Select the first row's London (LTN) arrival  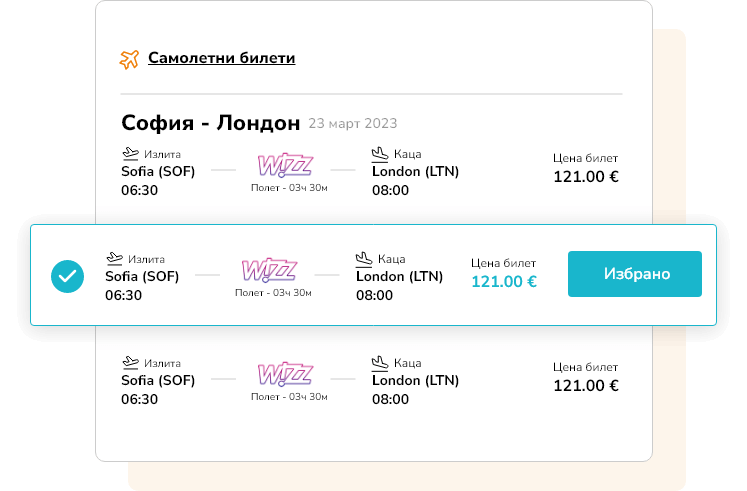(x=415, y=171)
